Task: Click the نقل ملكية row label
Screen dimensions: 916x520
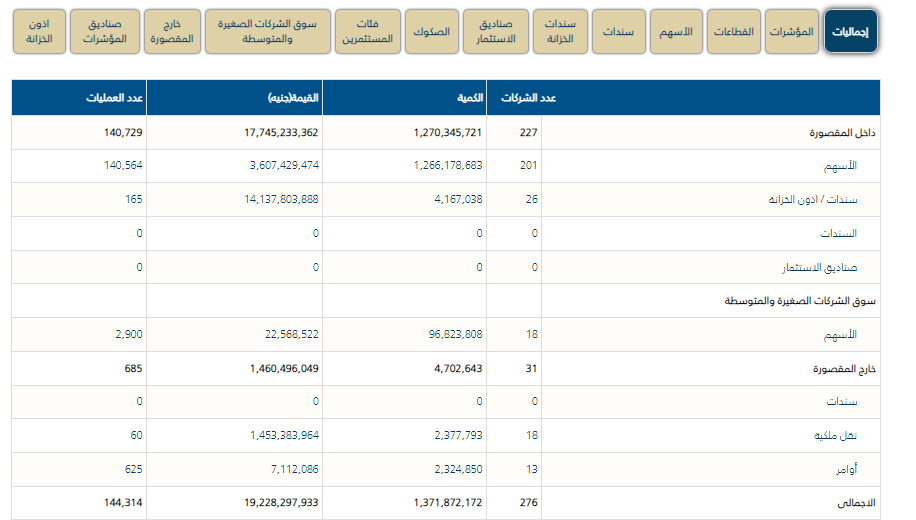Action: coord(852,436)
